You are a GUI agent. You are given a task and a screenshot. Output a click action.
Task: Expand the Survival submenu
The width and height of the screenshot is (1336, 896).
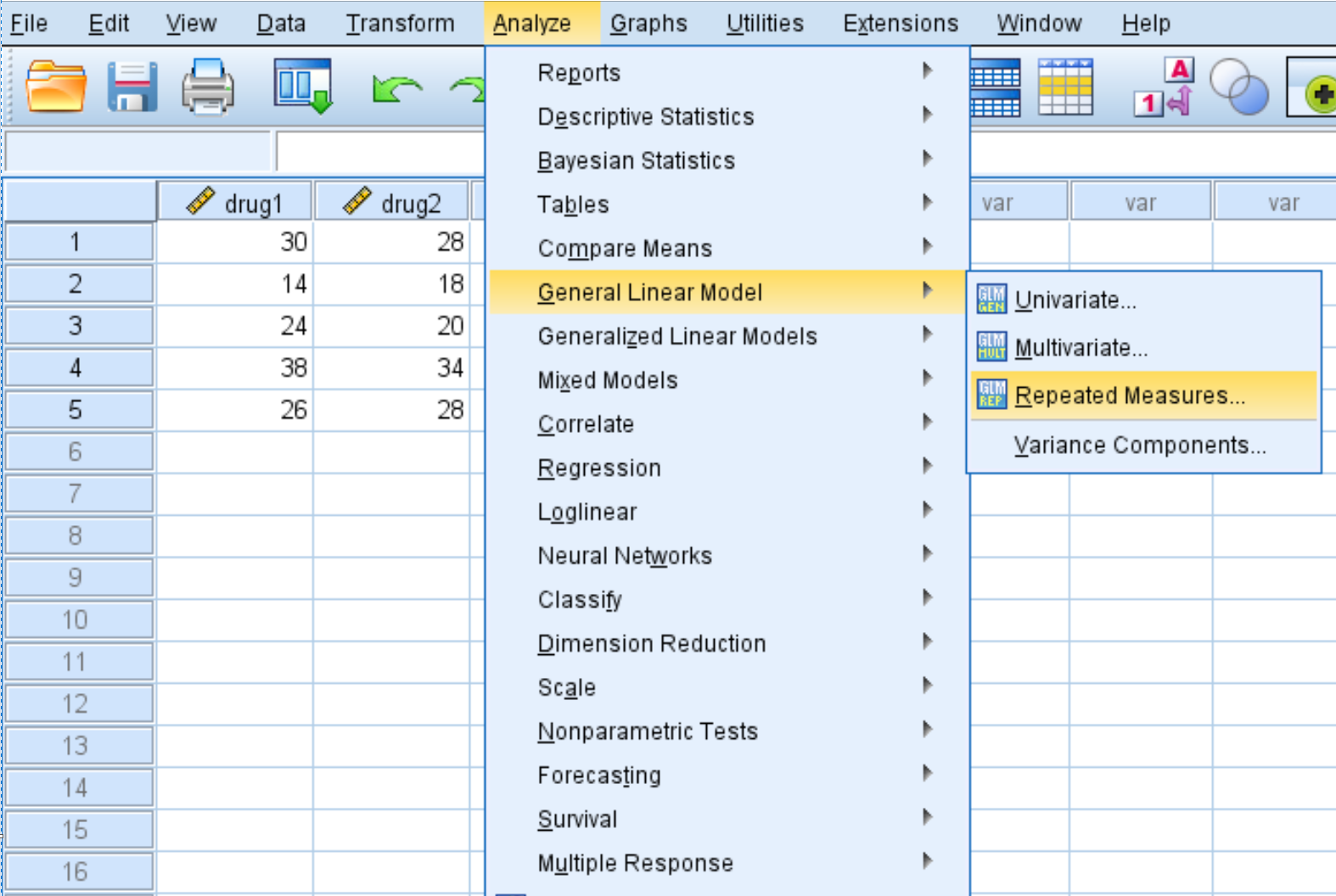(728, 820)
